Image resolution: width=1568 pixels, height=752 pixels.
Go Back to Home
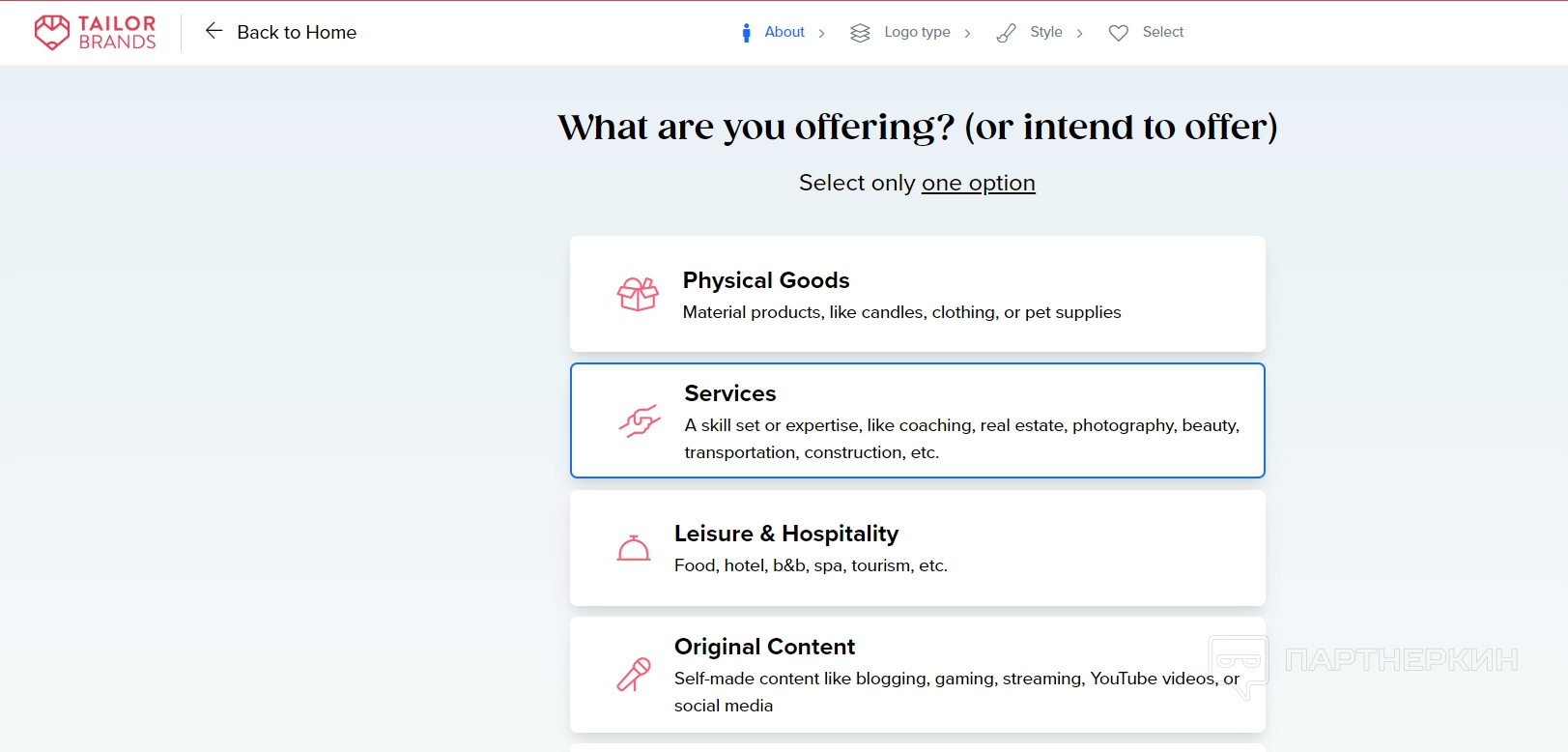click(297, 32)
